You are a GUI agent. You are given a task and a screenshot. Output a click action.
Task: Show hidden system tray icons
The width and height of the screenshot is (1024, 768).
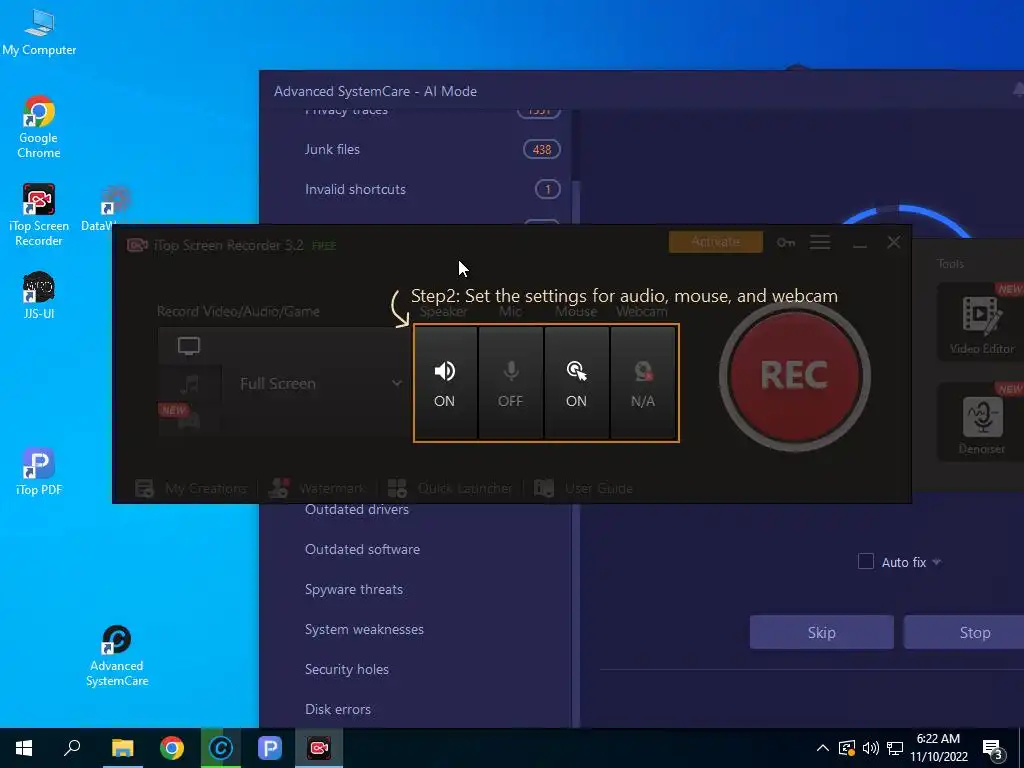coord(823,748)
